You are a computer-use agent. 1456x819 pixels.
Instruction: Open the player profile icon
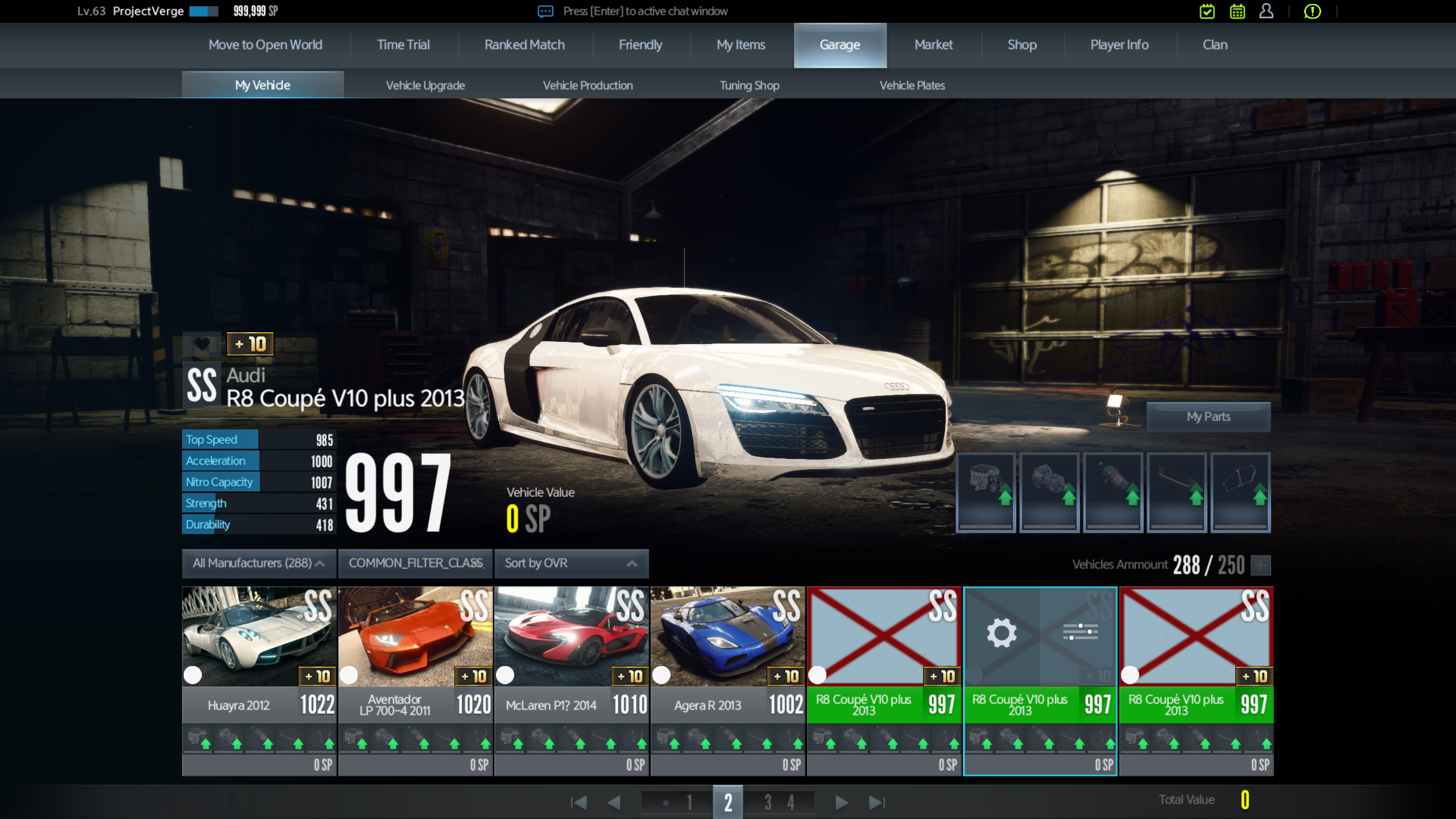pyautogui.click(x=1266, y=11)
